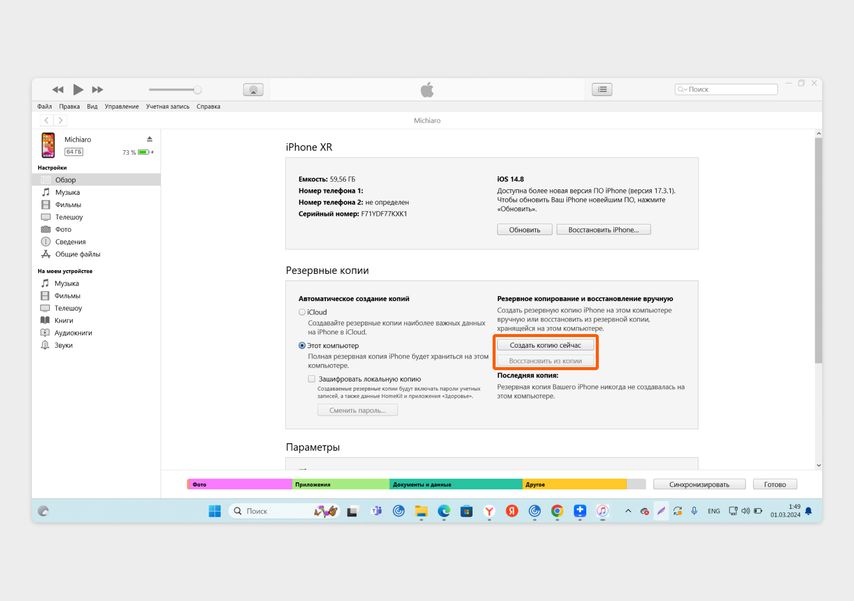Open the Учетная запись menu
This screenshot has height=601, width=854.
pyautogui.click(x=167, y=106)
